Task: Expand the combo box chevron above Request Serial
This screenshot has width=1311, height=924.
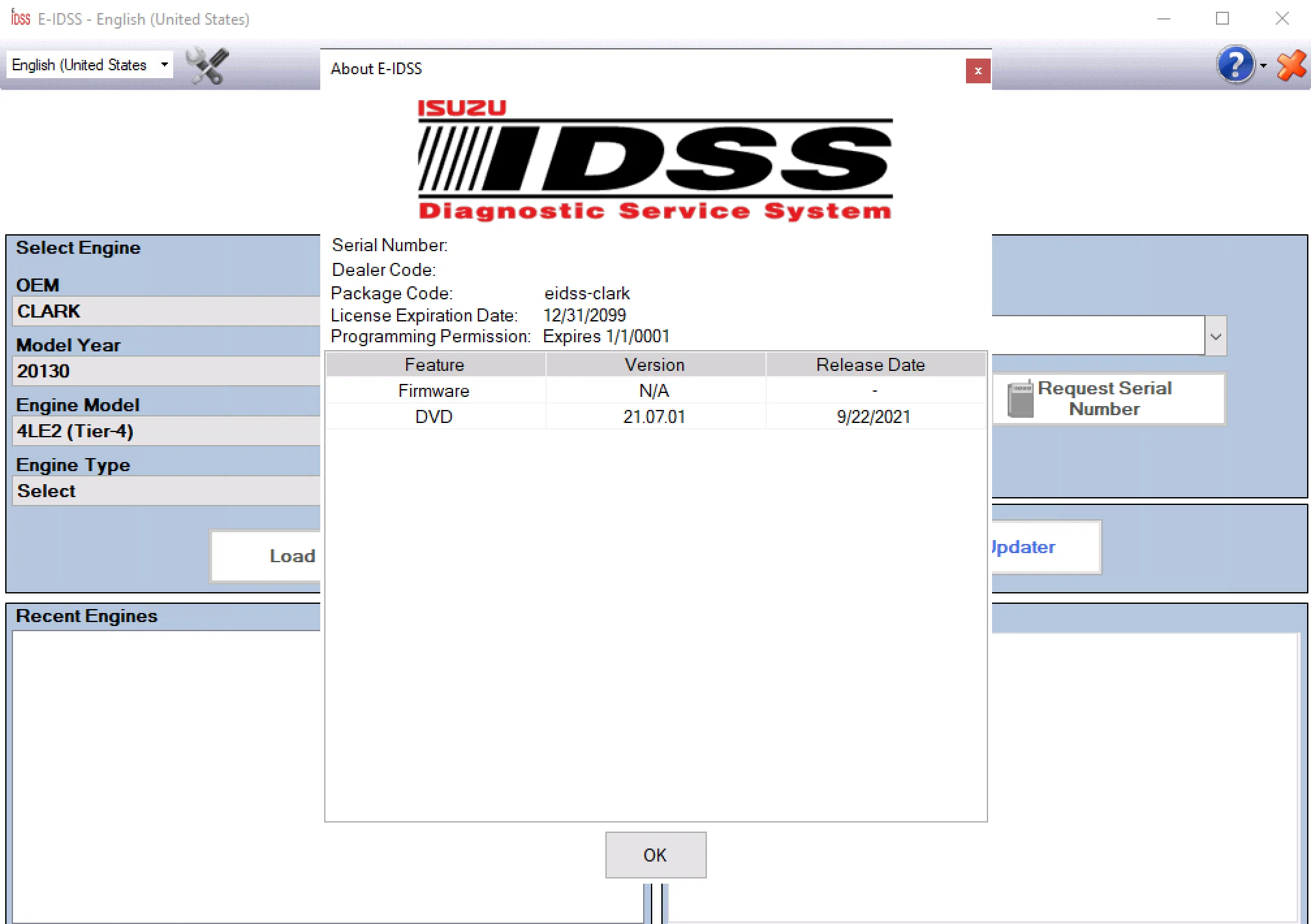Action: pyautogui.click(x=1215, y=336)
